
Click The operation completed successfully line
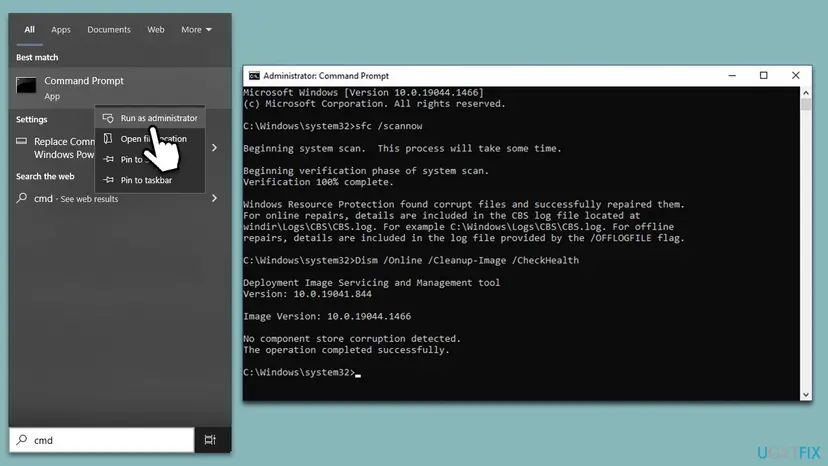[346, 350]
